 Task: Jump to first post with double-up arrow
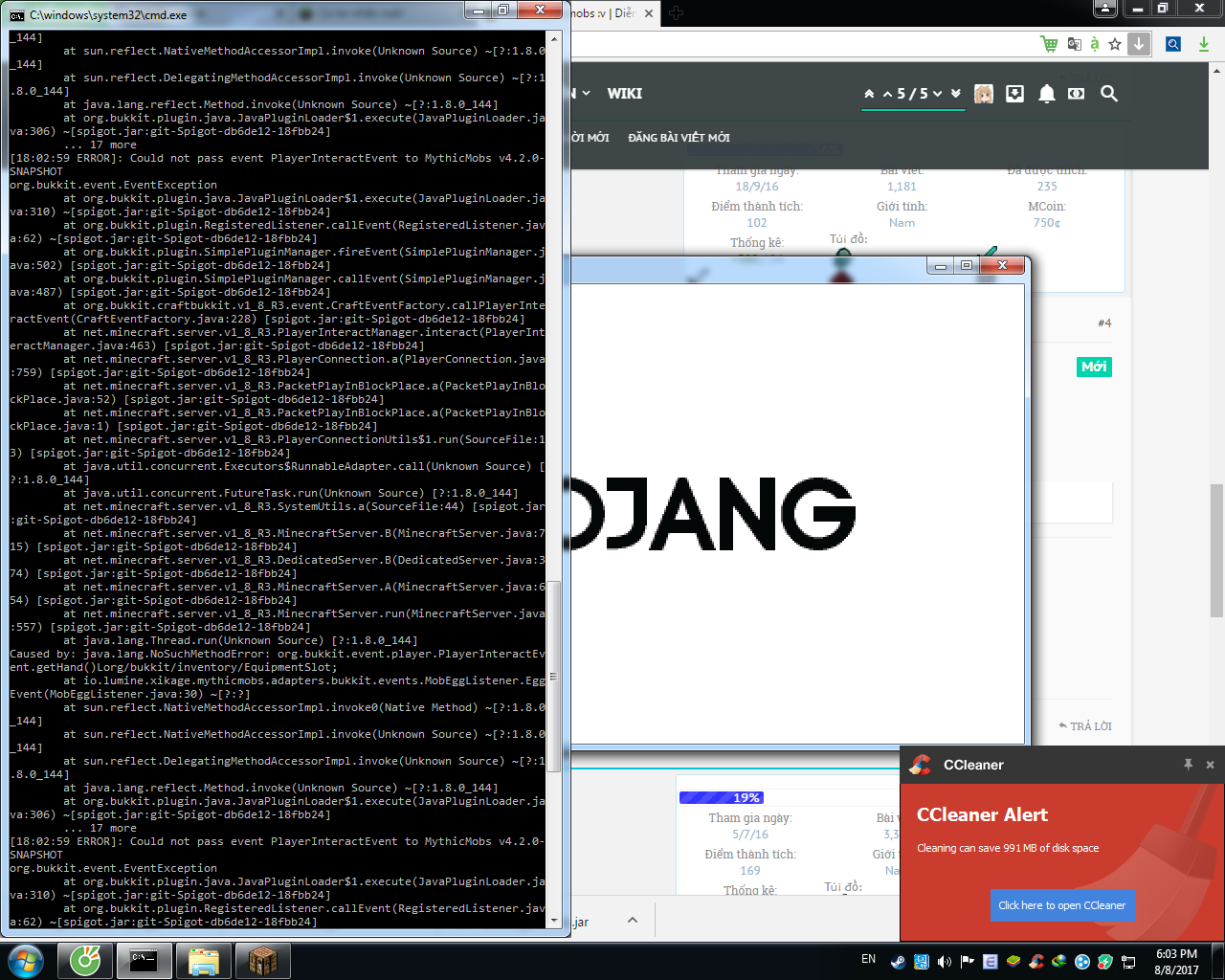869,94
